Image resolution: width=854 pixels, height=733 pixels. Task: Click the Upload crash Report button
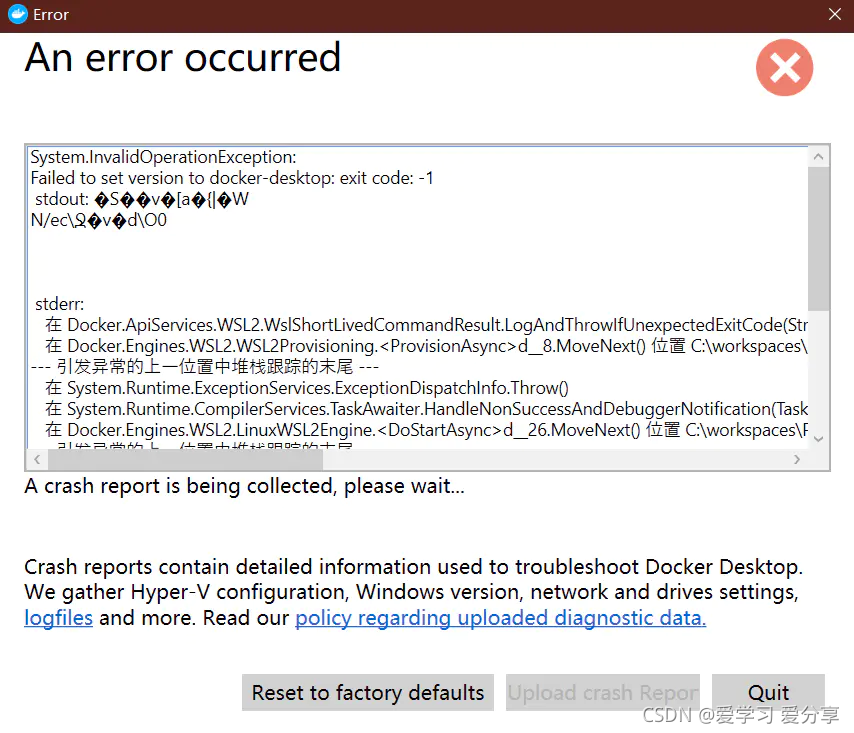pyautogui.click(x=602, y=692)
